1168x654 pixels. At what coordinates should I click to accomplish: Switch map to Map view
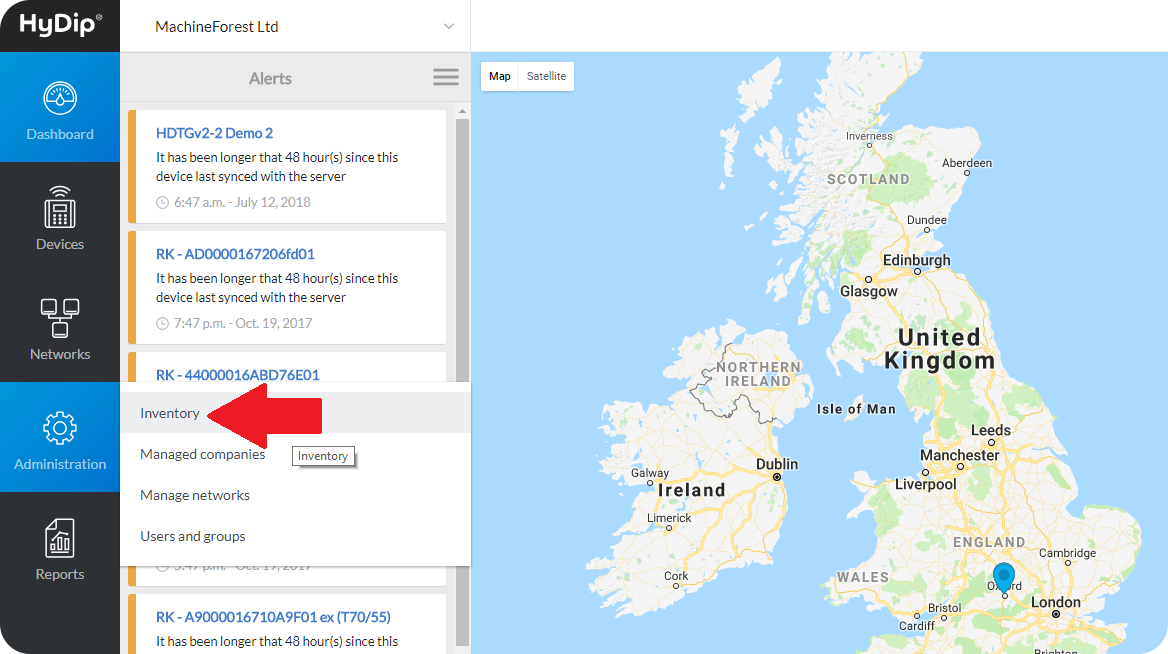coord(500,76)
